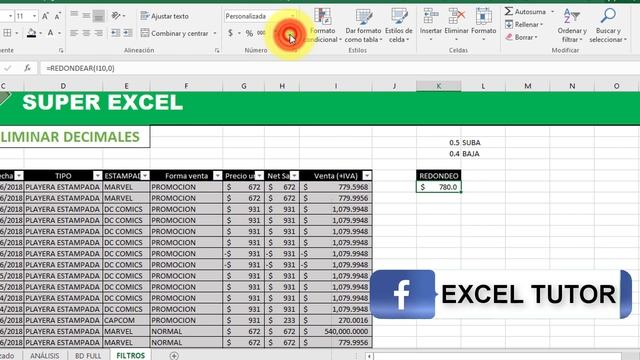The width and height of the screenshot is (640, 360).
Task: Open Dar formato como tabla gallery
Action: pyautogui.click(x=363, y=25)
